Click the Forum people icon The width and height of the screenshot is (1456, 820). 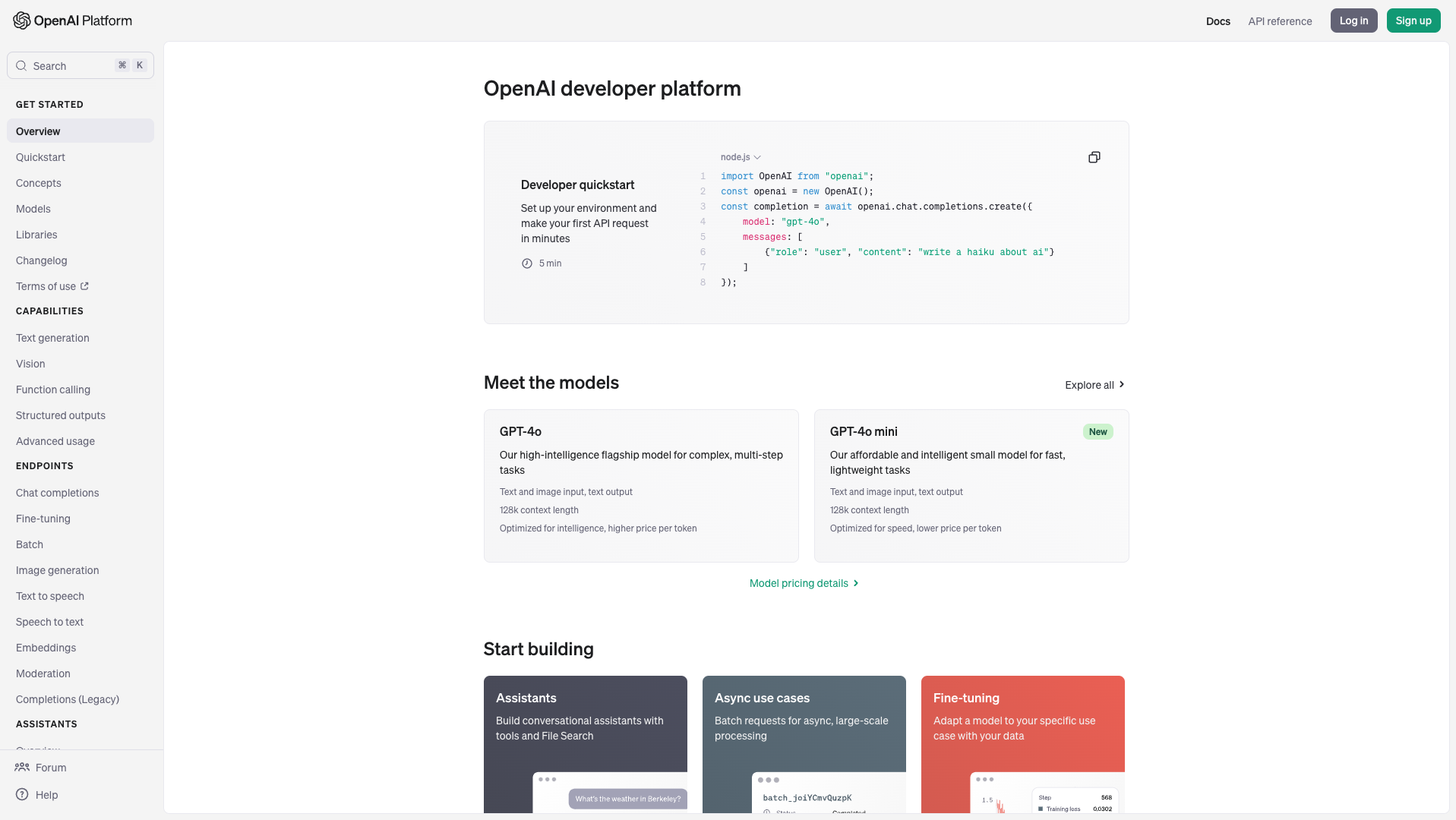[x=22, y=768]
